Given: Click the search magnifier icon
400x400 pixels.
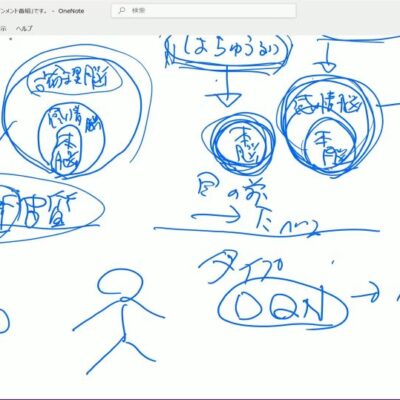Looking at the screenshot, I should click(122, 11).
